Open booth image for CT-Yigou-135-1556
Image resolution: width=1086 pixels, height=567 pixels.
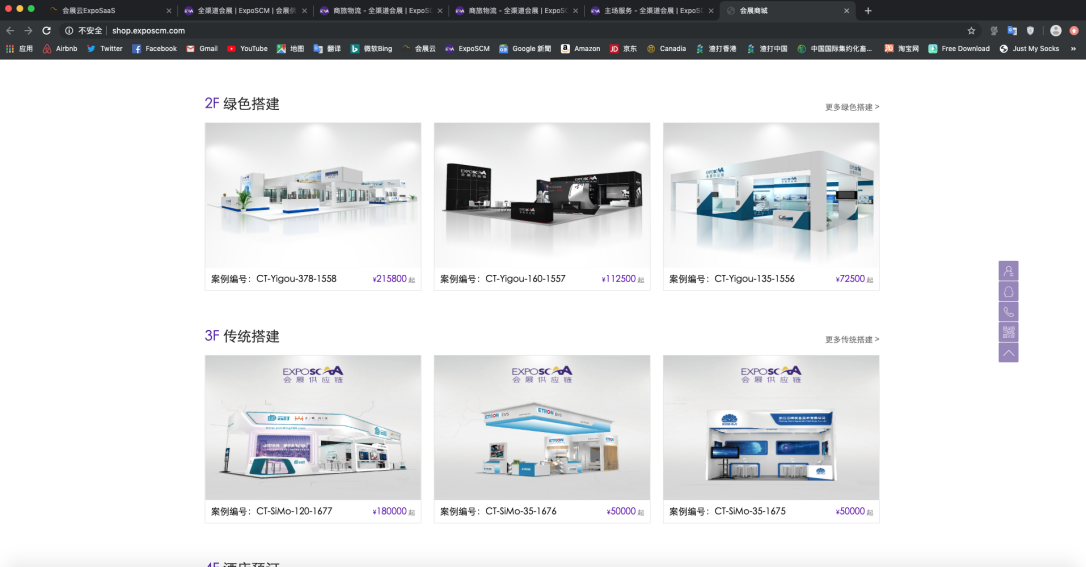pyautogui.click(x=771, y=195)
